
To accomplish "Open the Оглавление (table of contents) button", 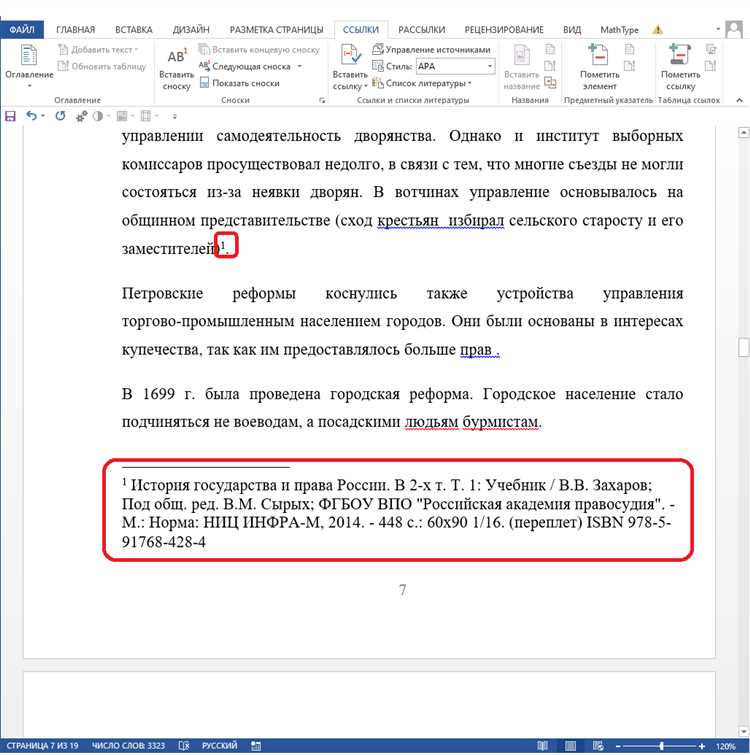I will tap(29, 65).
